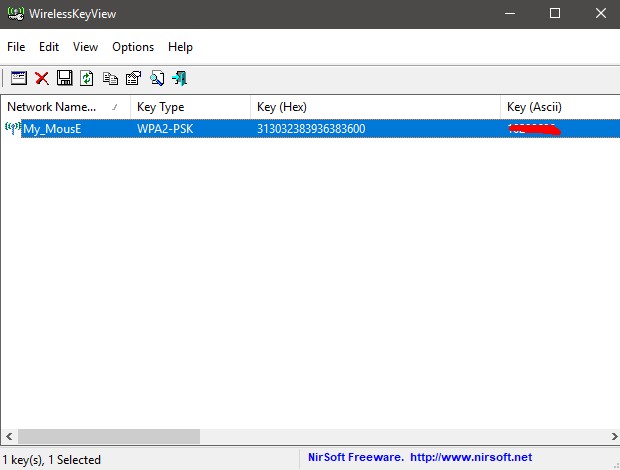Minimize the WirelessKeyView window
The image size is (620, 470).
[510, 13]
